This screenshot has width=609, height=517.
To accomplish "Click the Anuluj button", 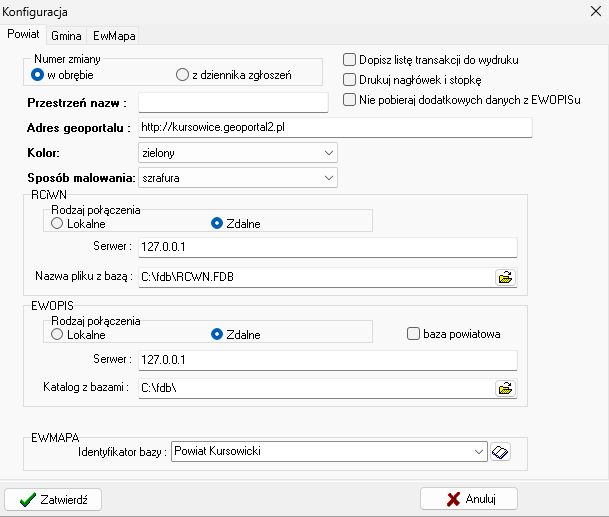I will click(x=469, y=499).
